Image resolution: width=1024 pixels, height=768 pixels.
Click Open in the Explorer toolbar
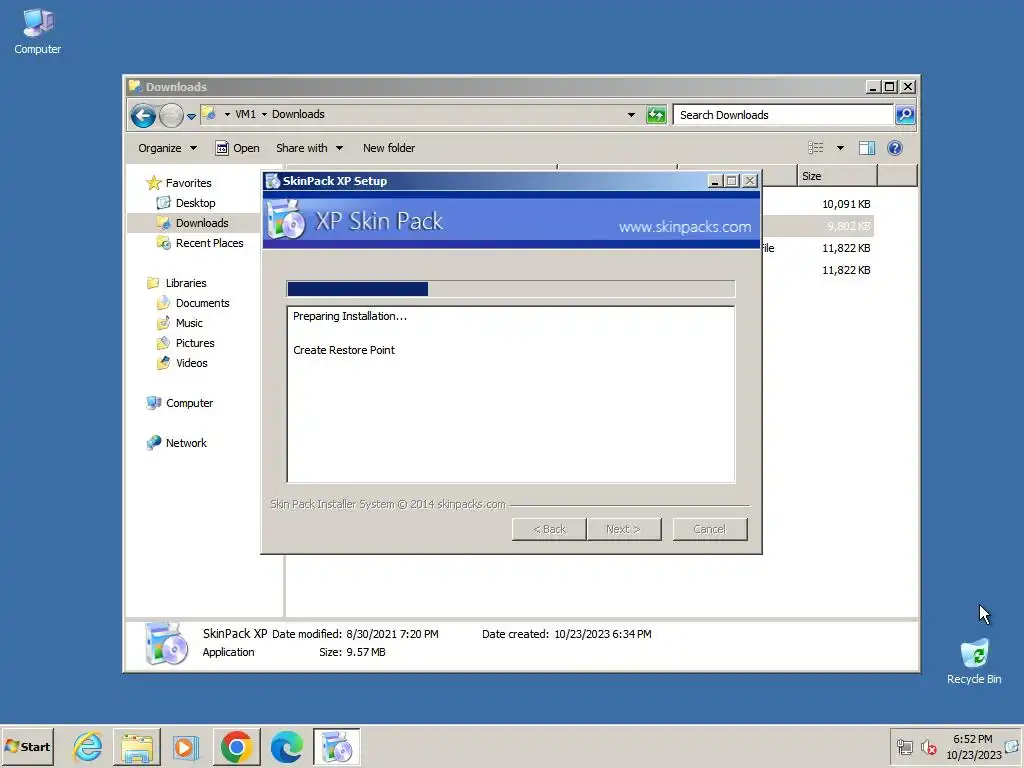click(238, 148)
